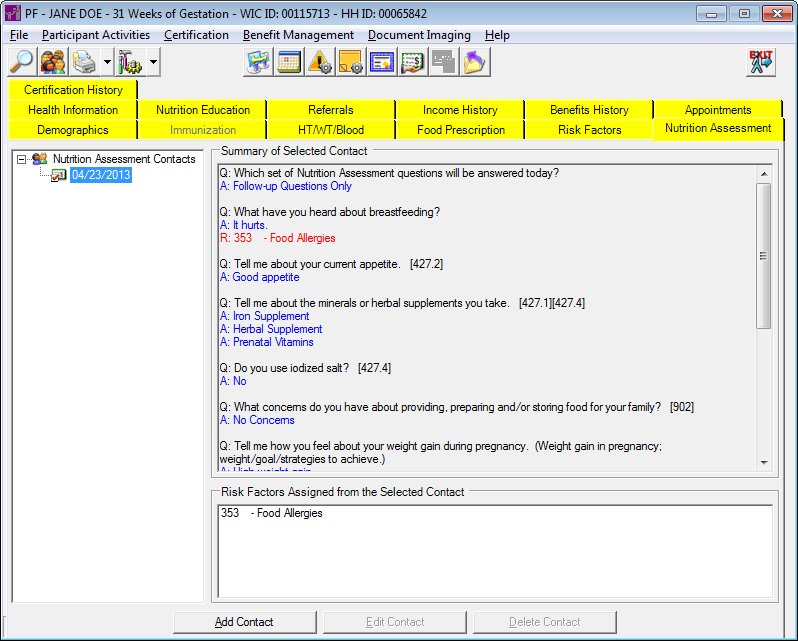Viewport: 798px width, 641px height.
Task: Click the red 'R: 353 - Food Allergies' line
Action: tap(277, 238)
